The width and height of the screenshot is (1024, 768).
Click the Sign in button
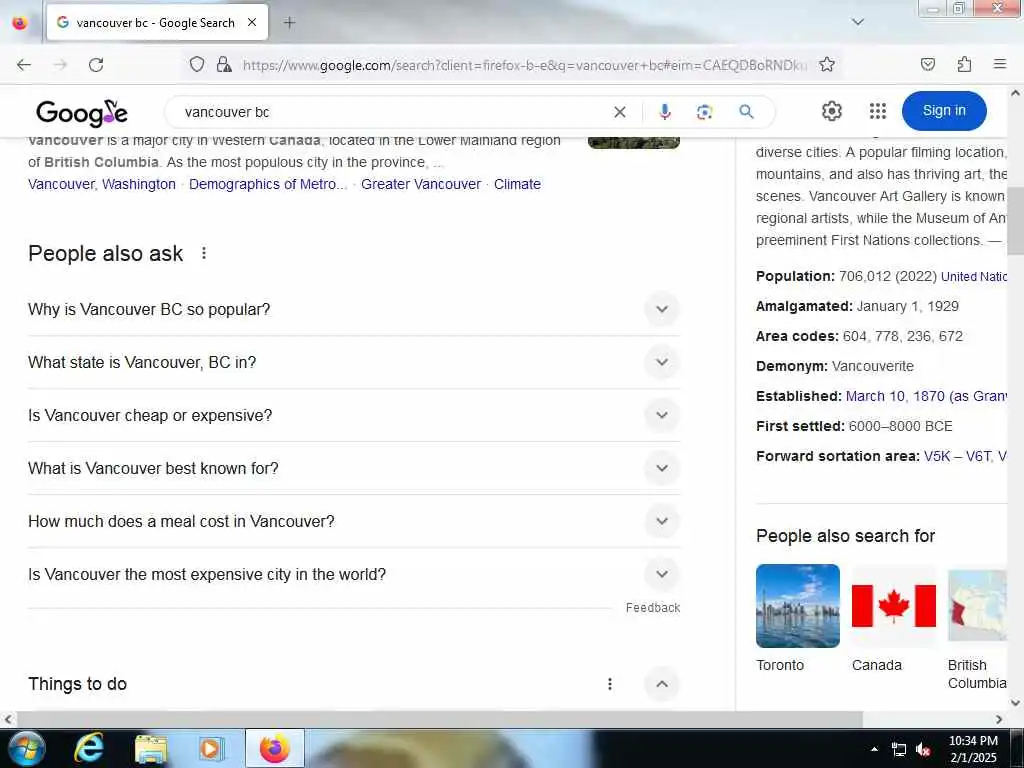click(944, 111)
